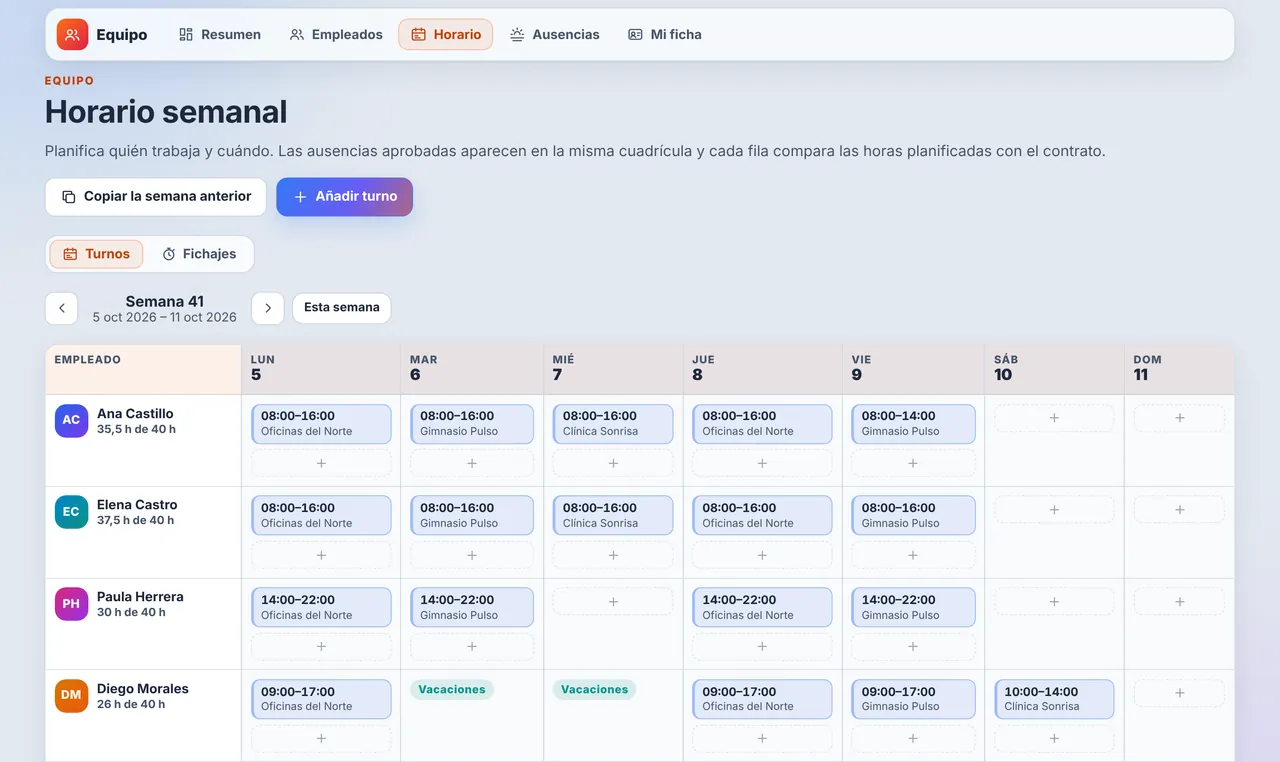Image resolution: width=1280 pixels, height=762 pixels.
Task: Open the Resumen tab
Action: pyautogui.click(x=220, y=34)
